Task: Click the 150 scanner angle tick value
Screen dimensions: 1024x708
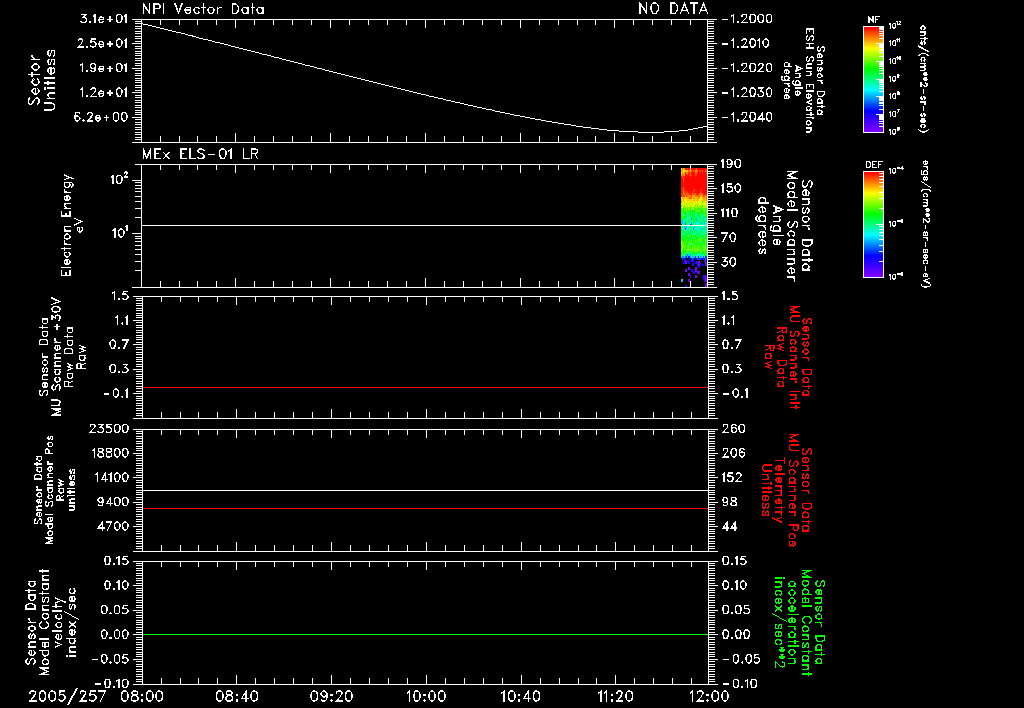Action: 731,189
